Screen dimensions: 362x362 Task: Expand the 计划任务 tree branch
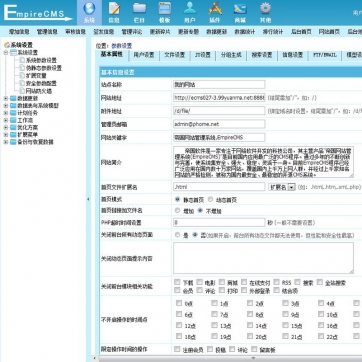pyautogui.click(x=6, y=113)
